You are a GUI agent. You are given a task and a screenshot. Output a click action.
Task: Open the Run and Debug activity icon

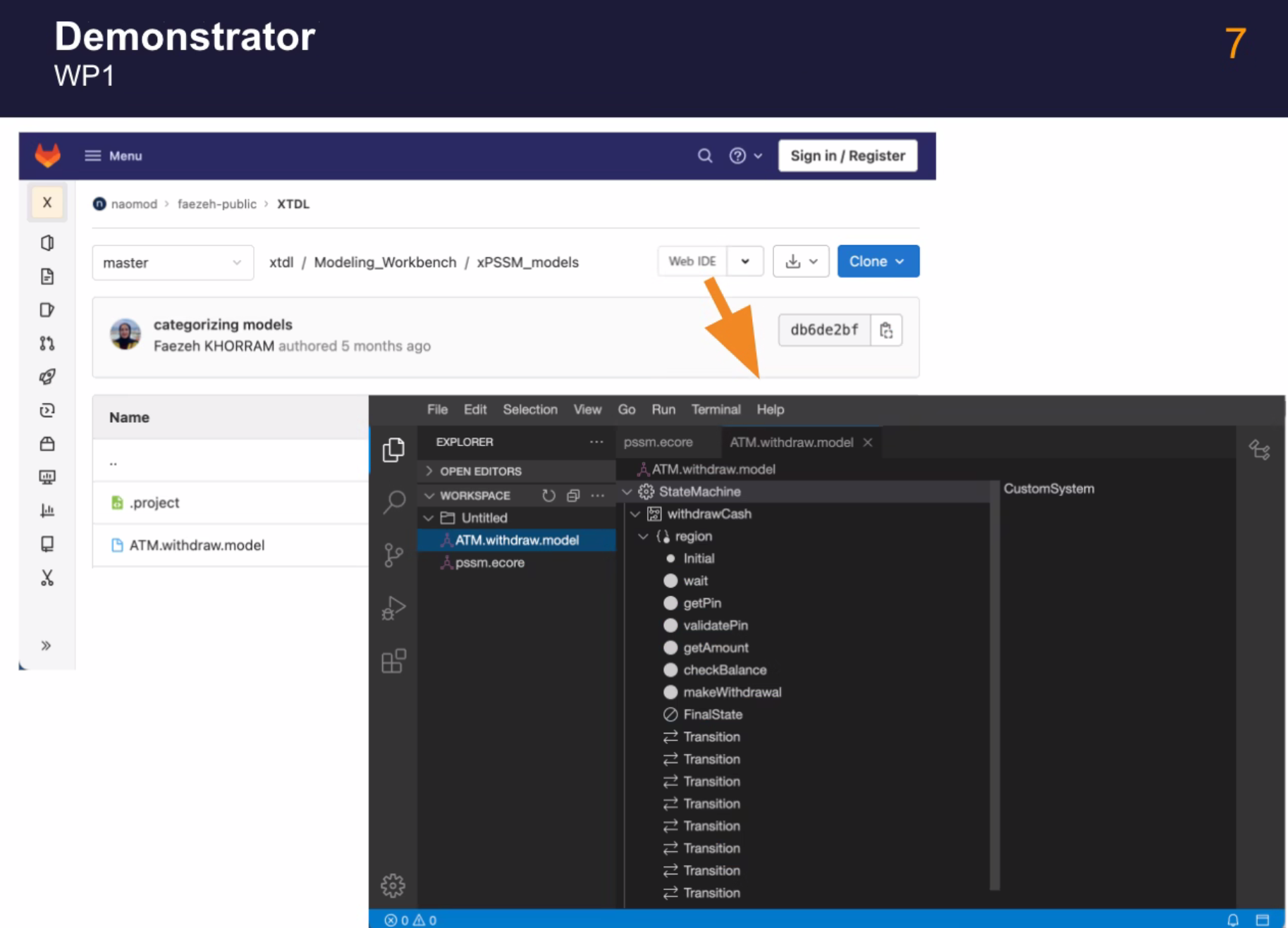393,608
